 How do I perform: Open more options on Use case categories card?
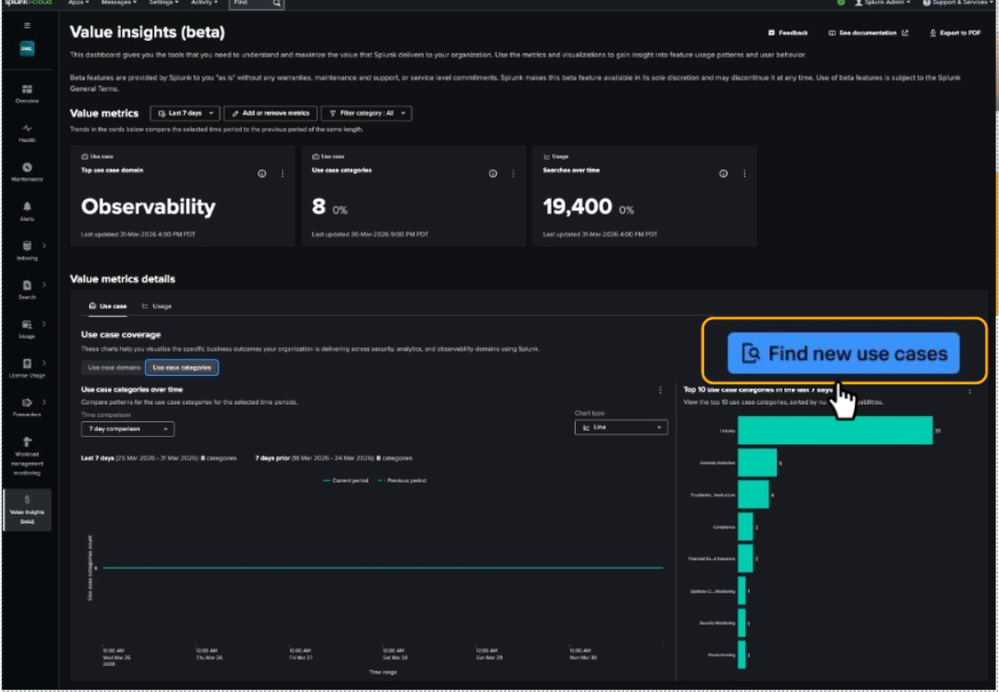coord(513,173)
